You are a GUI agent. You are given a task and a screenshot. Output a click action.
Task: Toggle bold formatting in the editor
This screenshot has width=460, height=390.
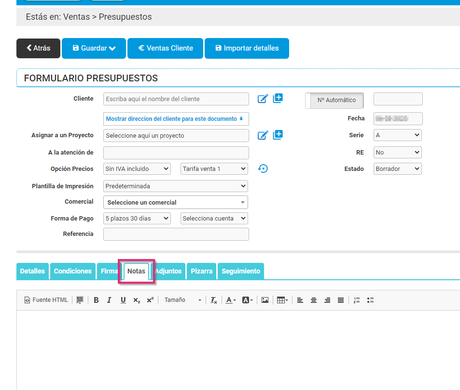[96, 300]
